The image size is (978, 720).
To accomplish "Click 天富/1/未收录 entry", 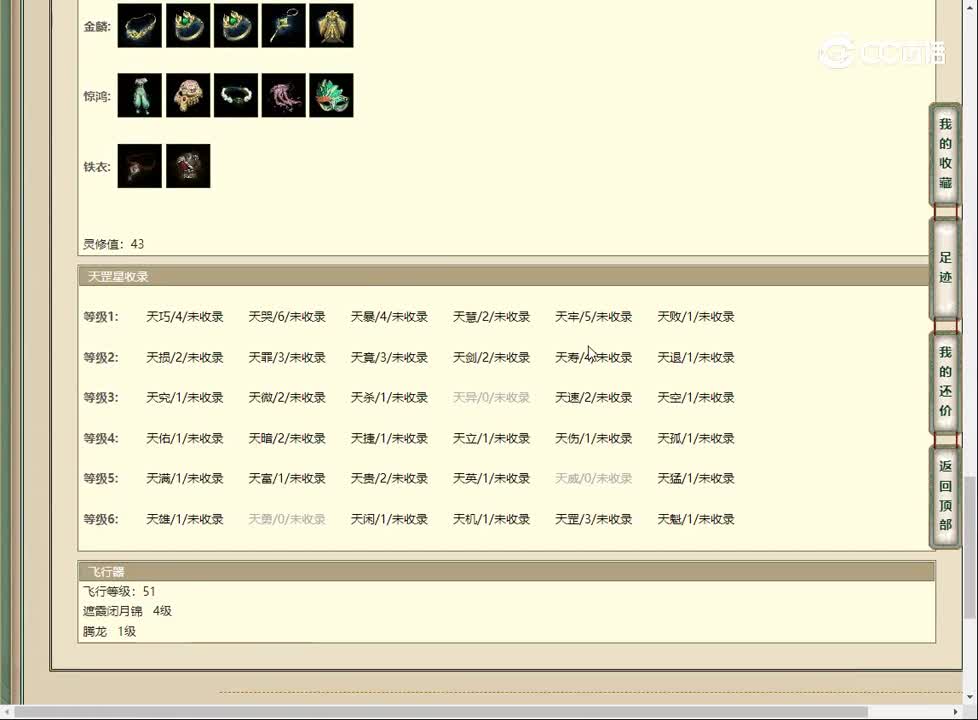I will [x=287, y=479].
